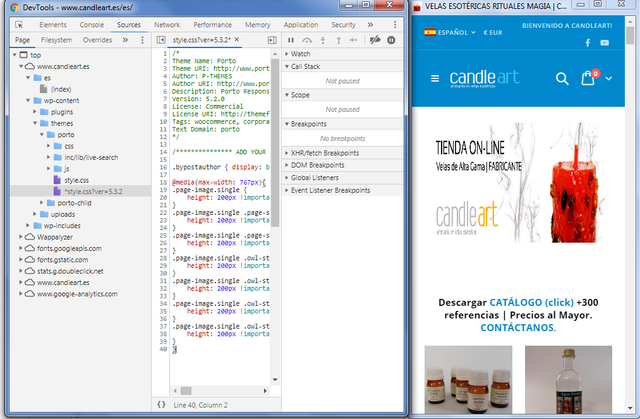Pretty print the source with braces icon
The height and width of the screenshot is (419, 640).
161,404
